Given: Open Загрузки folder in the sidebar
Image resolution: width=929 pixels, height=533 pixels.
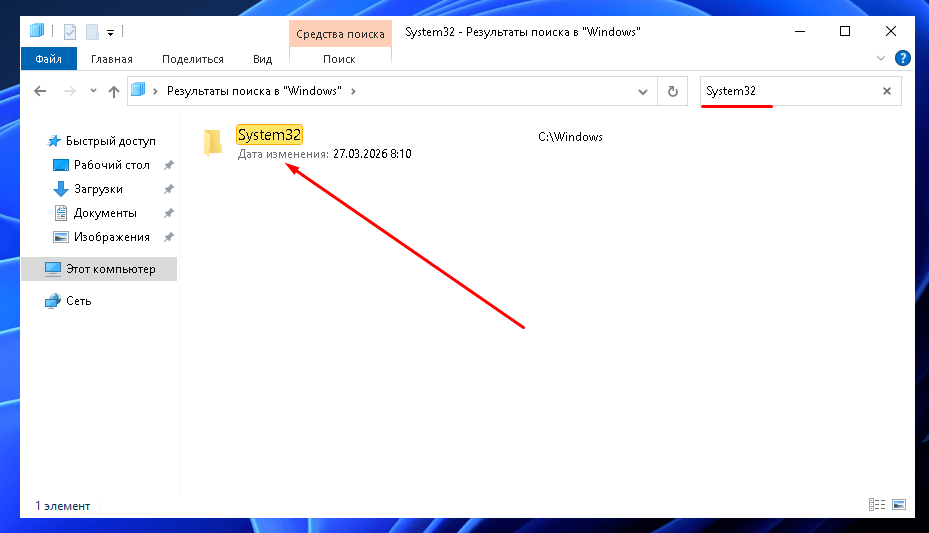Looking at the screenshot, I should (x=98, y=189).
